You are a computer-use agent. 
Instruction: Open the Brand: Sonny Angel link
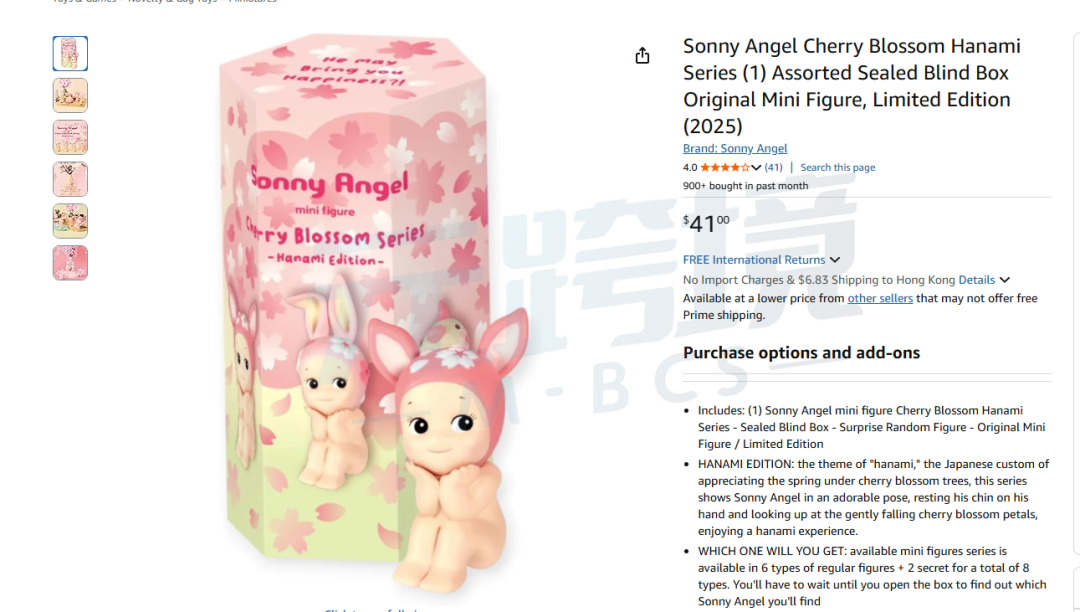pos(734,148)
